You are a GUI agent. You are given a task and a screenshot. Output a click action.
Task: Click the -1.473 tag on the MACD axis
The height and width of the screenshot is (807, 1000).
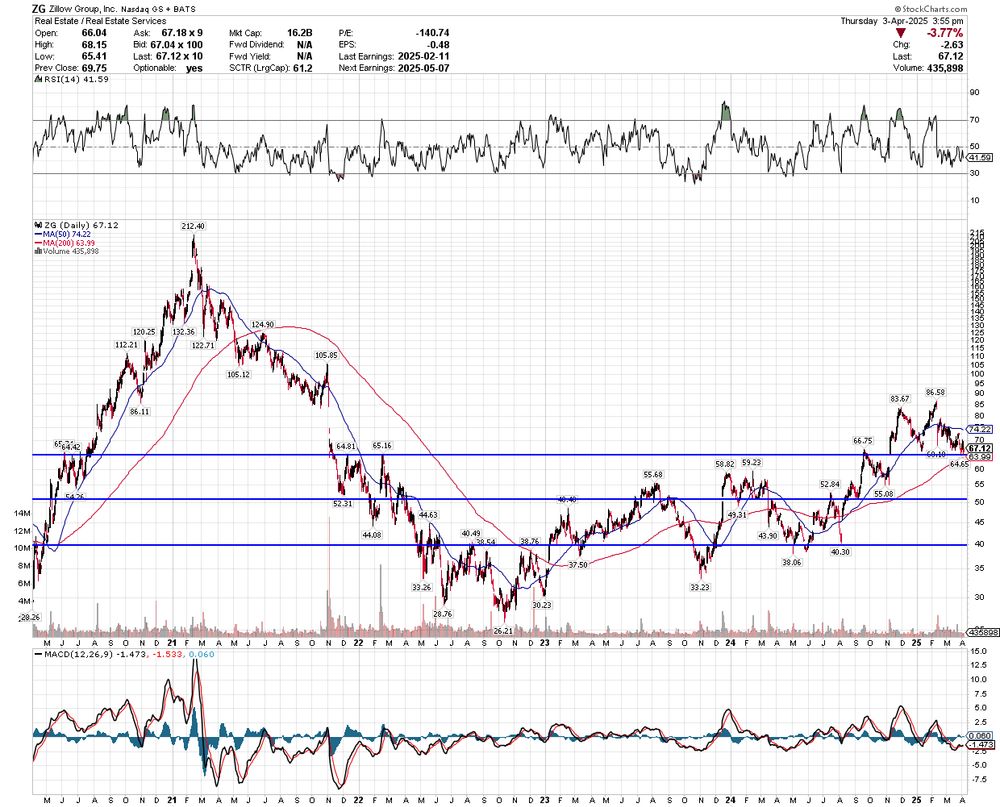(x=980, y=744)
